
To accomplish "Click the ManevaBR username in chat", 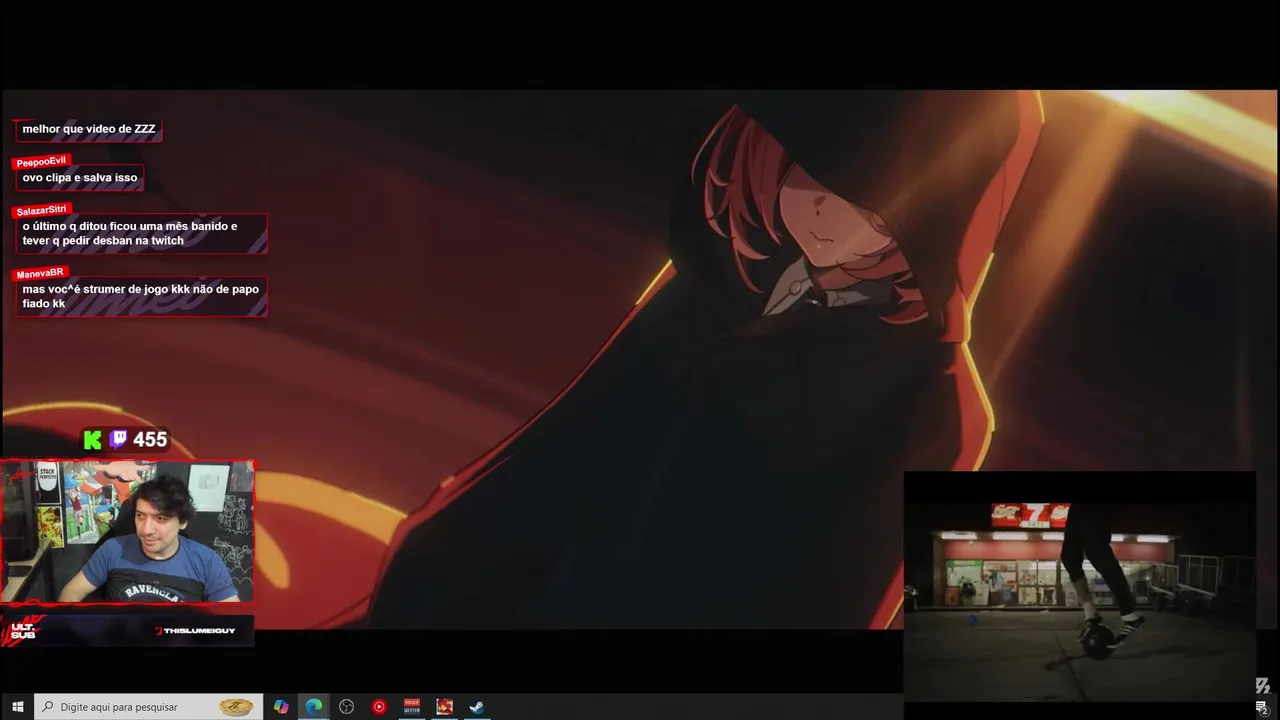I will click(40, 273).
